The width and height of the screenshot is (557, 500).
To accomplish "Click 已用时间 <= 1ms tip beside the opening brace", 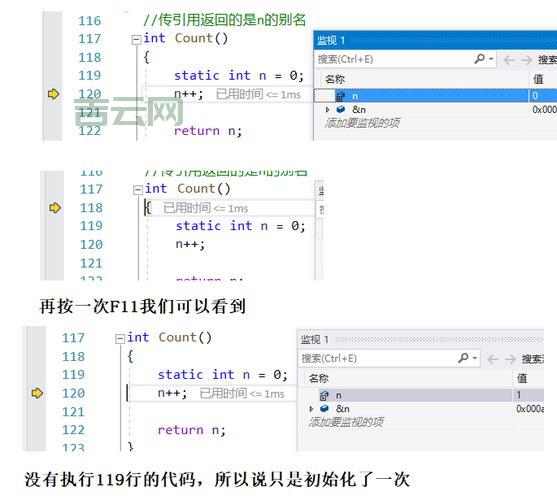I will pyautogui.click(x=205, y=208).
